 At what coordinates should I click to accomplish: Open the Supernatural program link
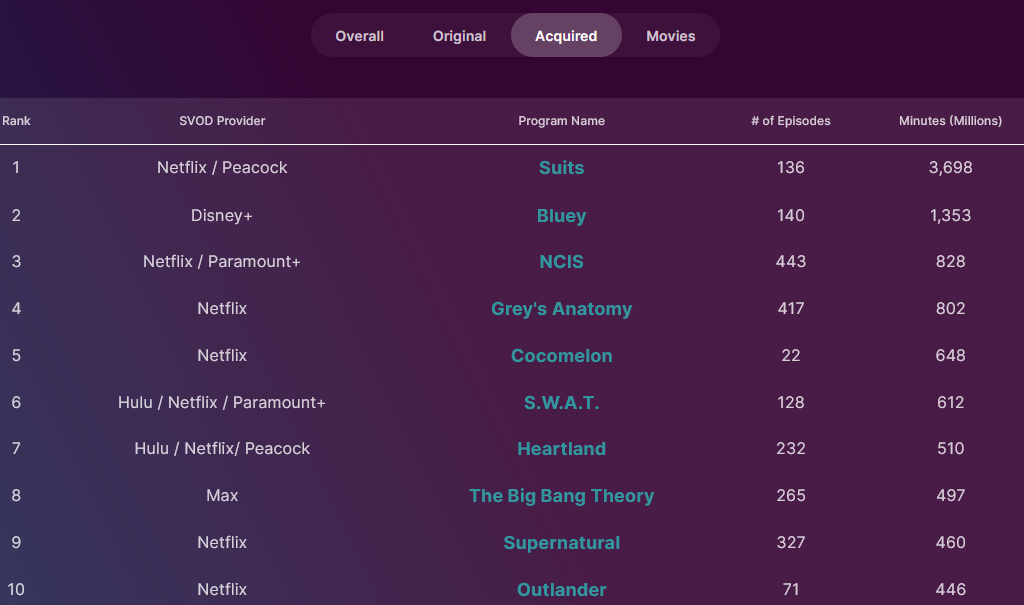[561, 543]
